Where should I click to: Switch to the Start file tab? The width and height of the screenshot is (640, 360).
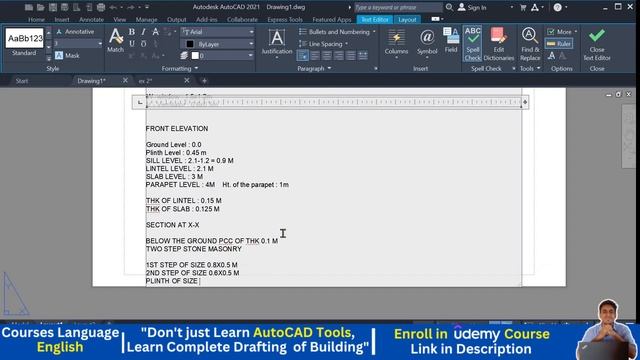click(22, 81)
